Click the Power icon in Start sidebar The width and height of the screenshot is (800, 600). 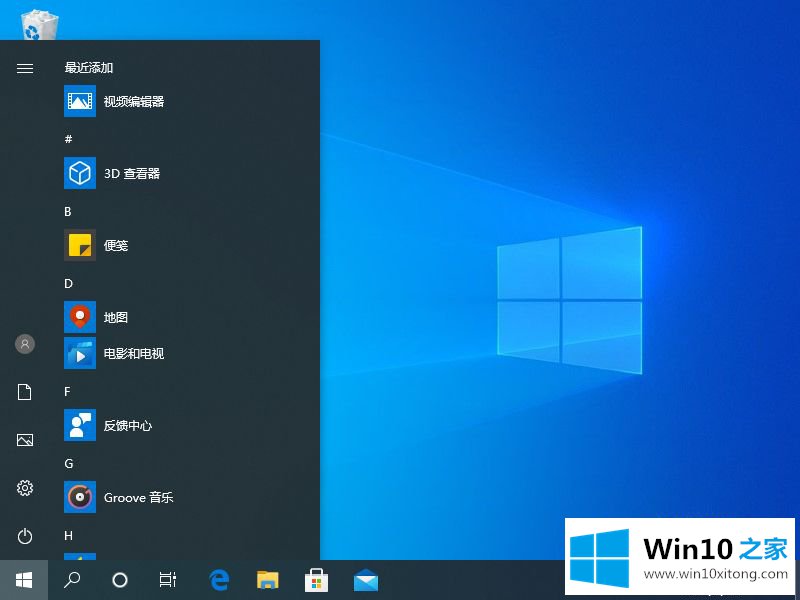25,536
